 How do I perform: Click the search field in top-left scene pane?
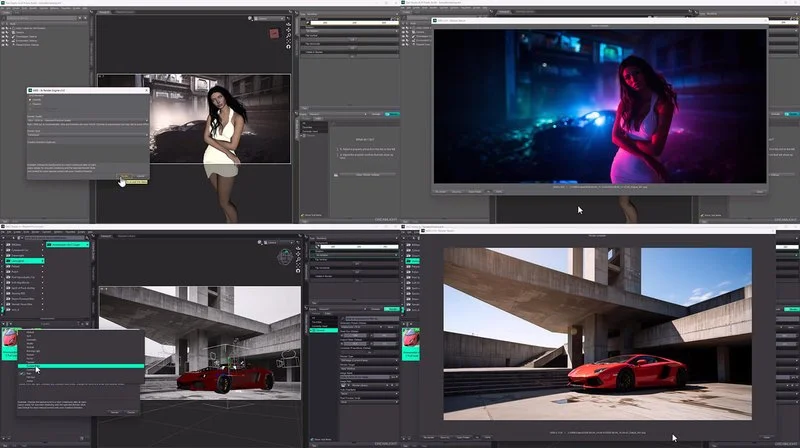click(40, 18)
